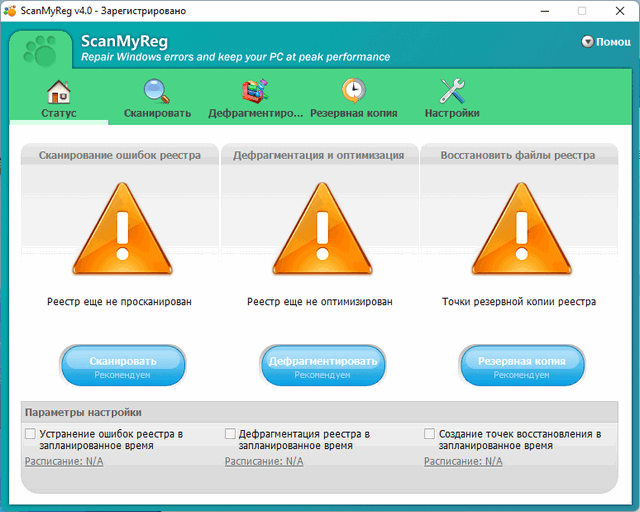Open the Настройки tab label
Screen dimensions: 640x512
click(452, 113)
